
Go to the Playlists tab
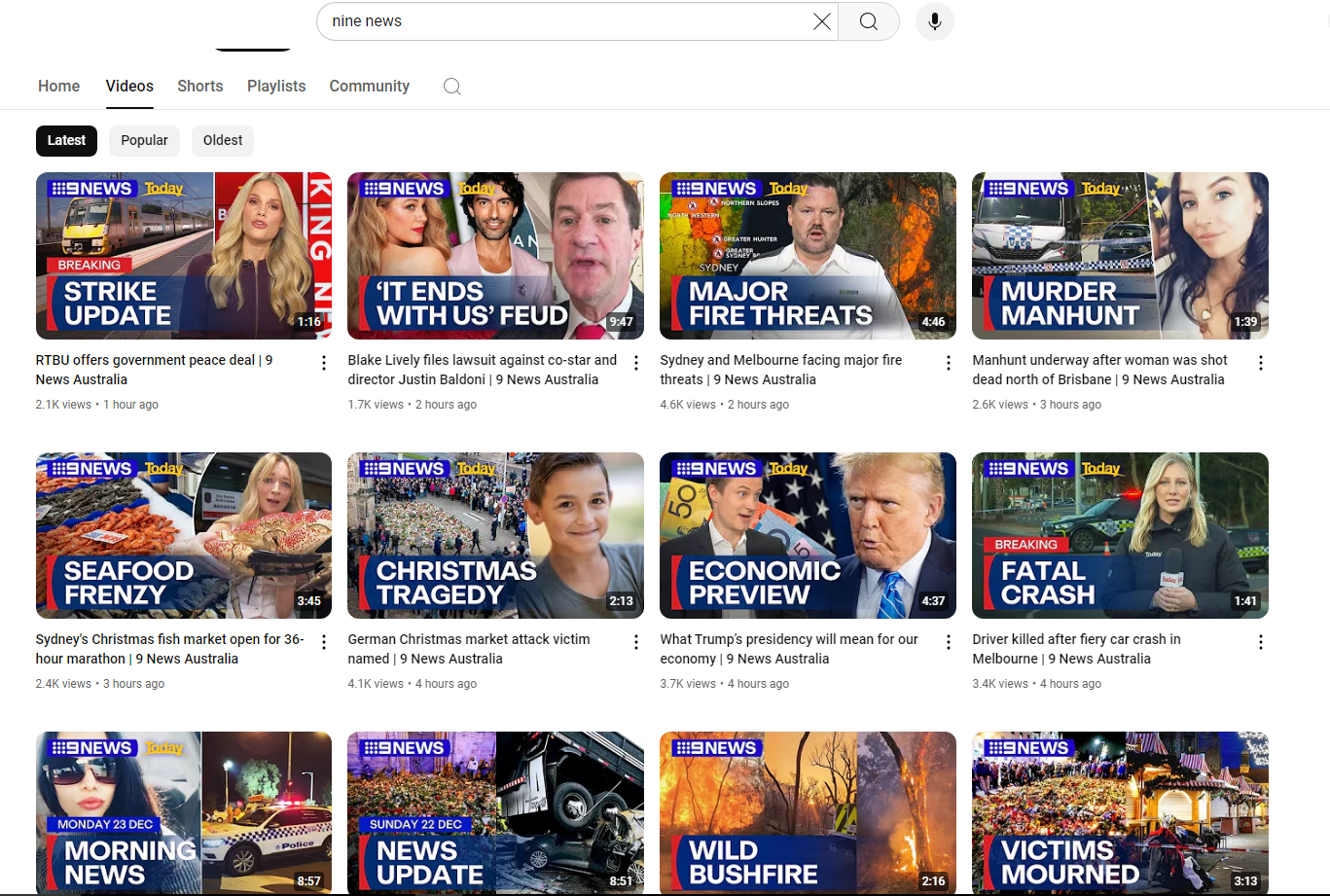[276, 87]
